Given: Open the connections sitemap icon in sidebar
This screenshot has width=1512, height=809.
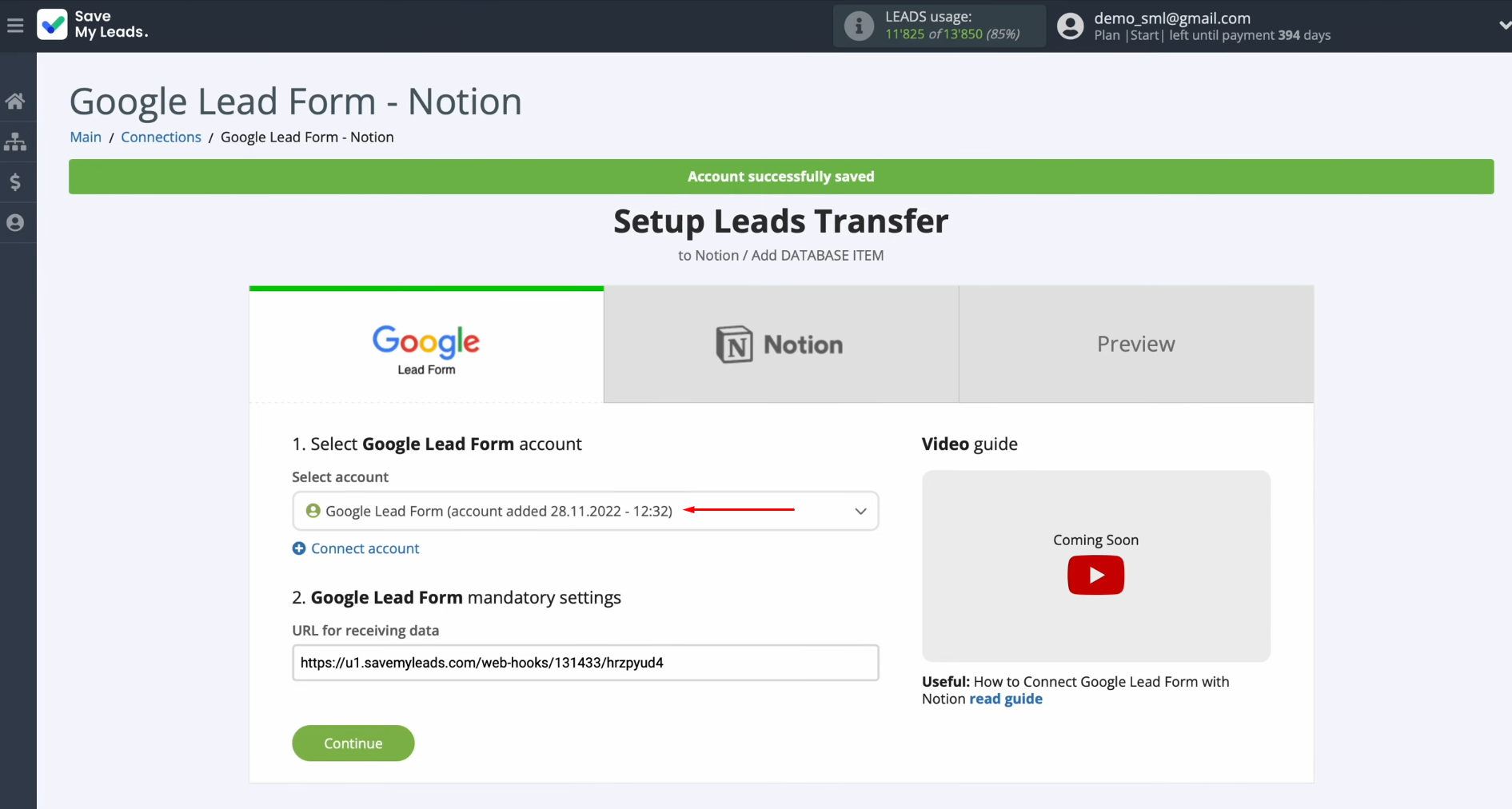Looking at the screenshot, I should (15, 141).
